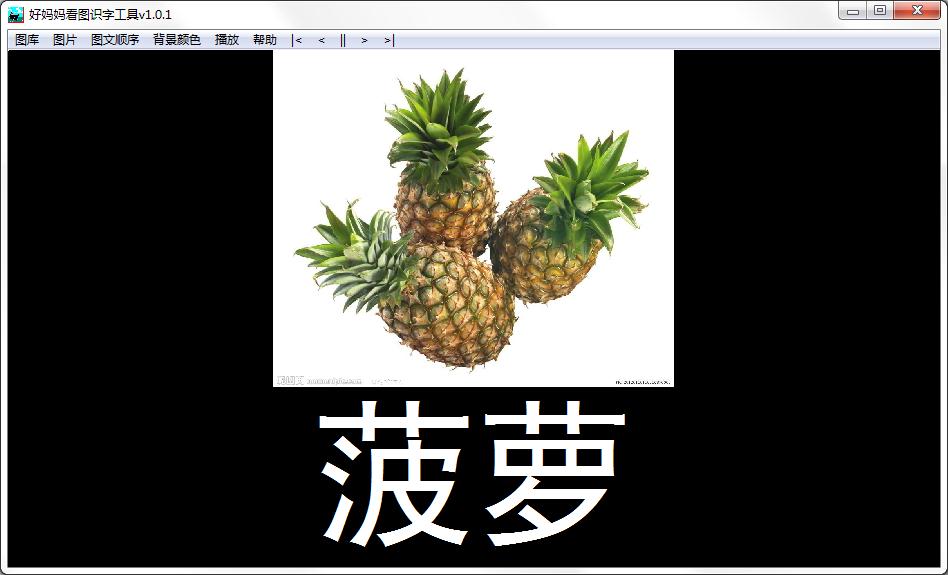Screen dimensions: 948x575
Task: Close the 好妈妈看图识字工具 window
Action: click(917, 11)
